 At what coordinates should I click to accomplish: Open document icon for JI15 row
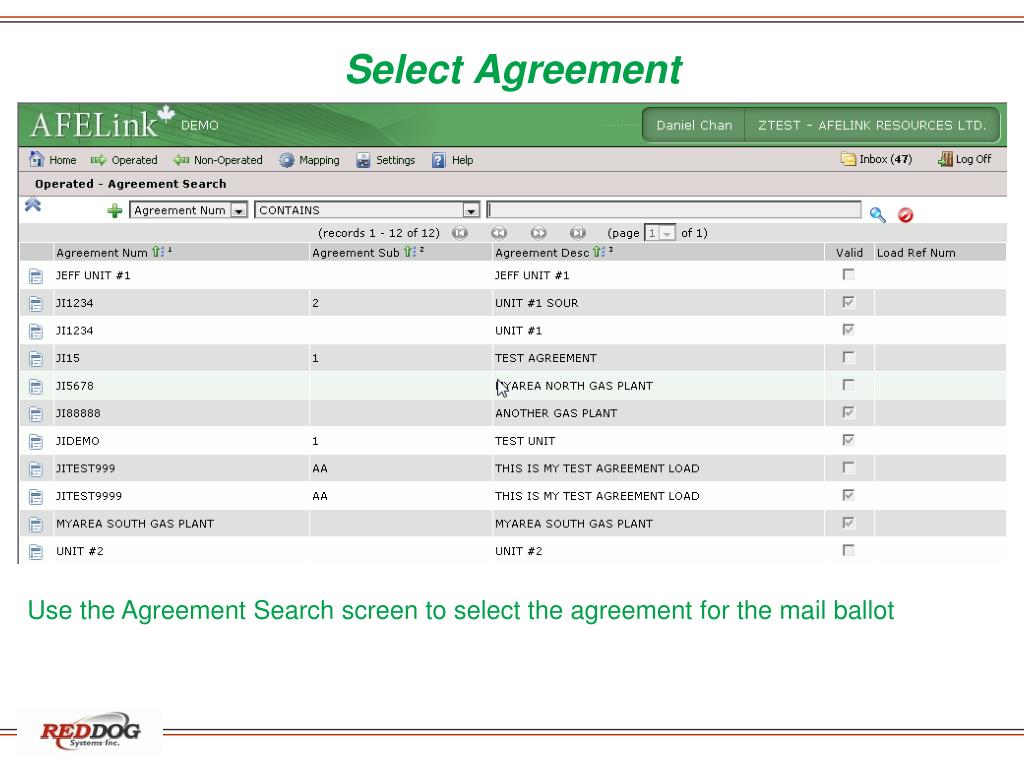tap(36, 359)
